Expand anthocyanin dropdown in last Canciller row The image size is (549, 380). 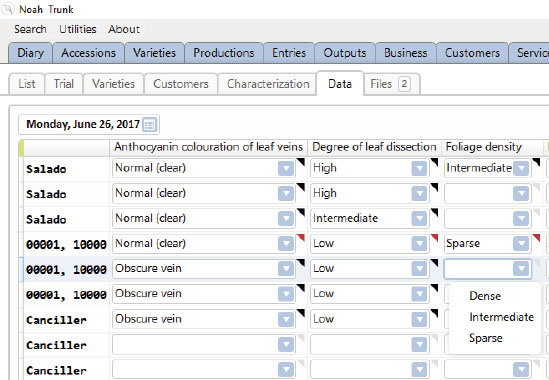click(x=286, y=369)
